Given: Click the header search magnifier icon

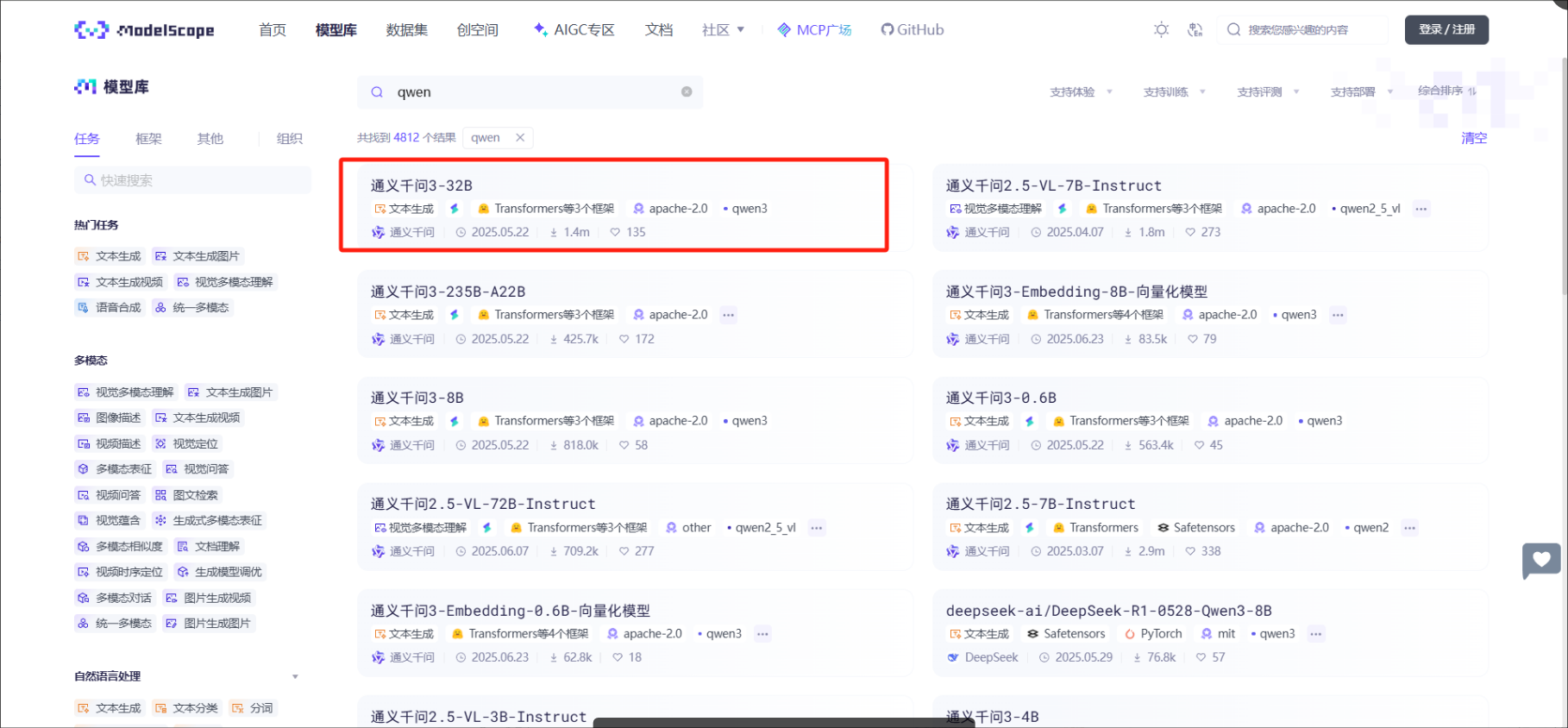Looking at the screenshot, I should click(x=1233, y=30).
